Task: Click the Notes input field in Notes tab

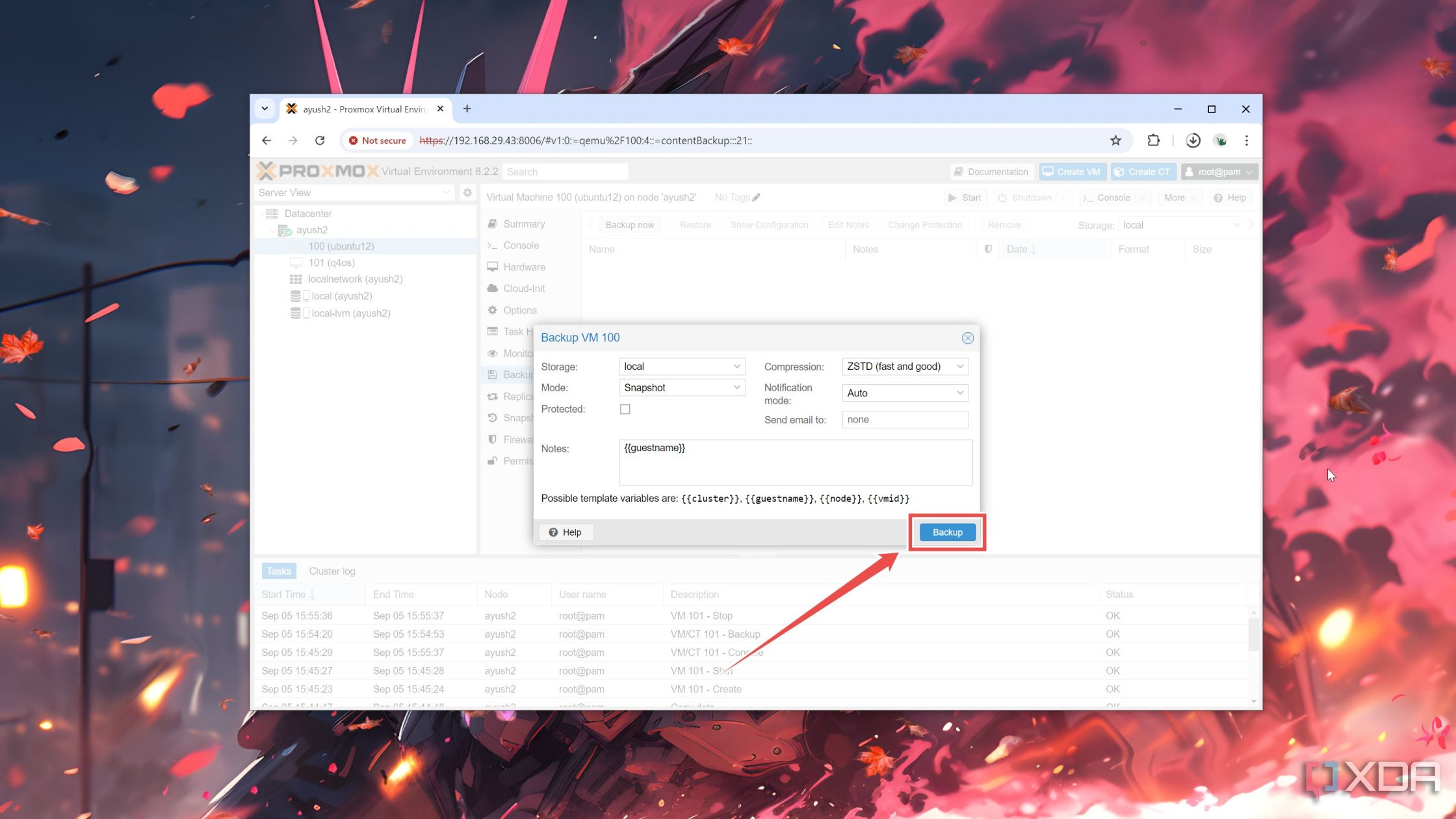Action: click(x=796, y=462)
